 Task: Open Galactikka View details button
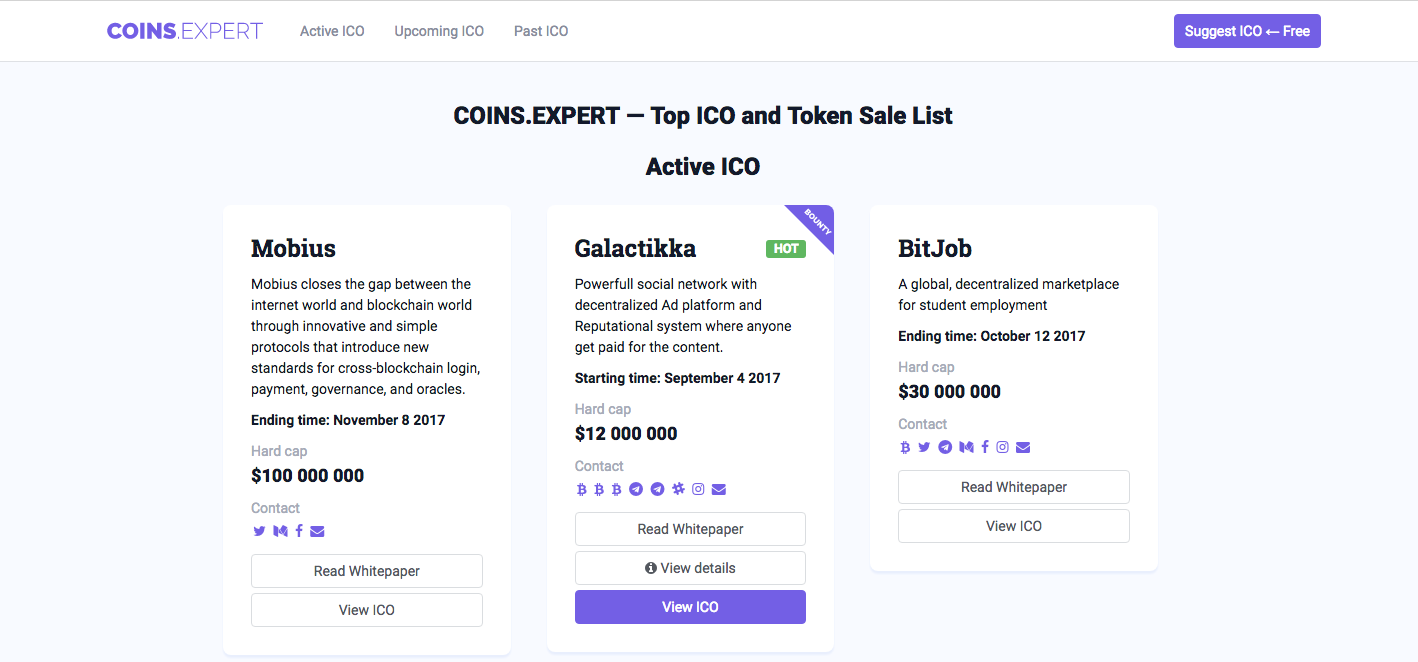click(x=690, y=568)
